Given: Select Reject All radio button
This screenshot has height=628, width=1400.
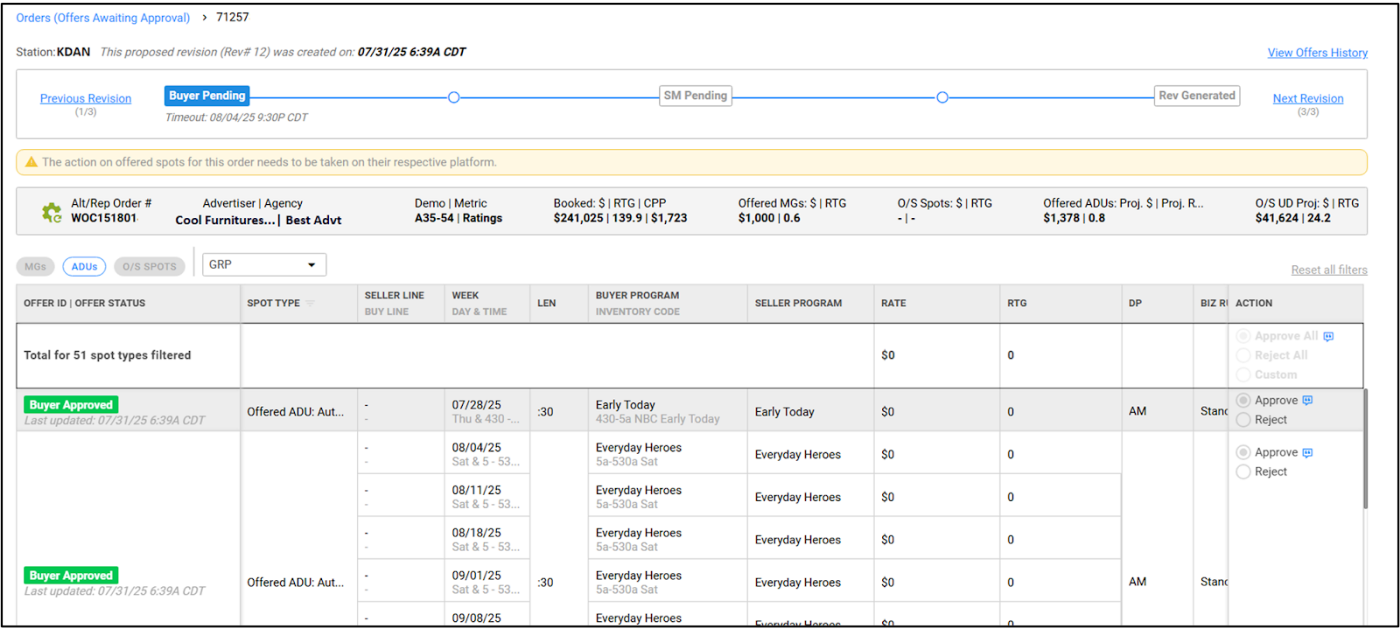Looking at the screenshot, I should pyautogui.click(x=1244, y=355).
